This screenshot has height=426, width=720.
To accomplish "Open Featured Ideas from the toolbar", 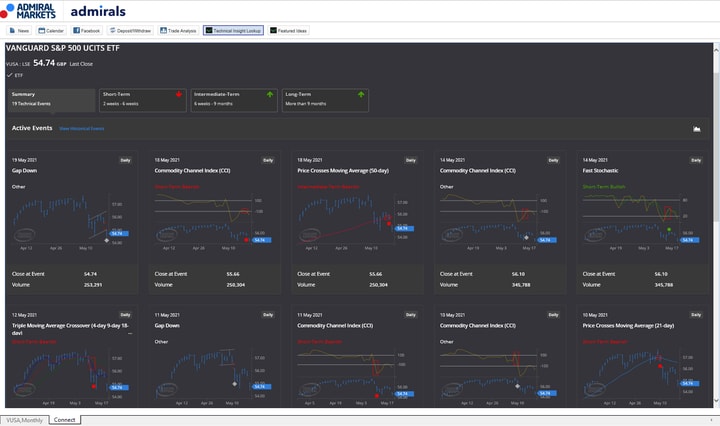I will [x=288, y=31].
